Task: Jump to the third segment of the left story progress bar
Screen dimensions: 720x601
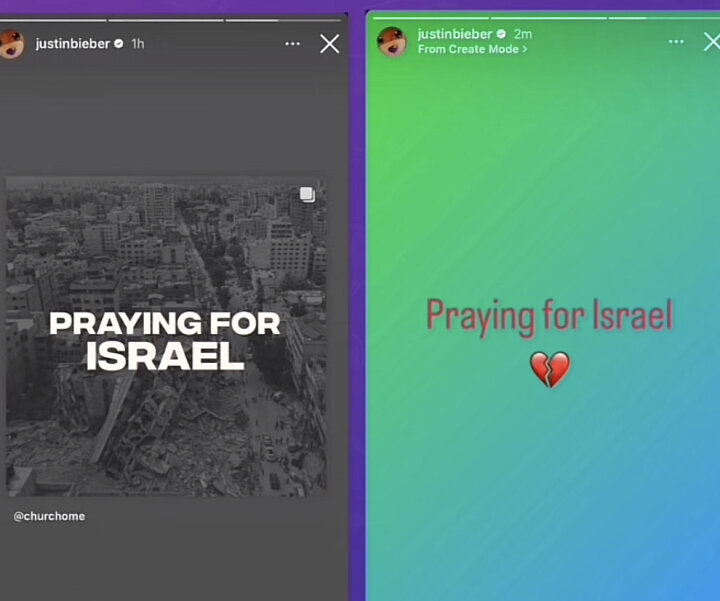Action: pyautogui.click(x=283, y=20)
